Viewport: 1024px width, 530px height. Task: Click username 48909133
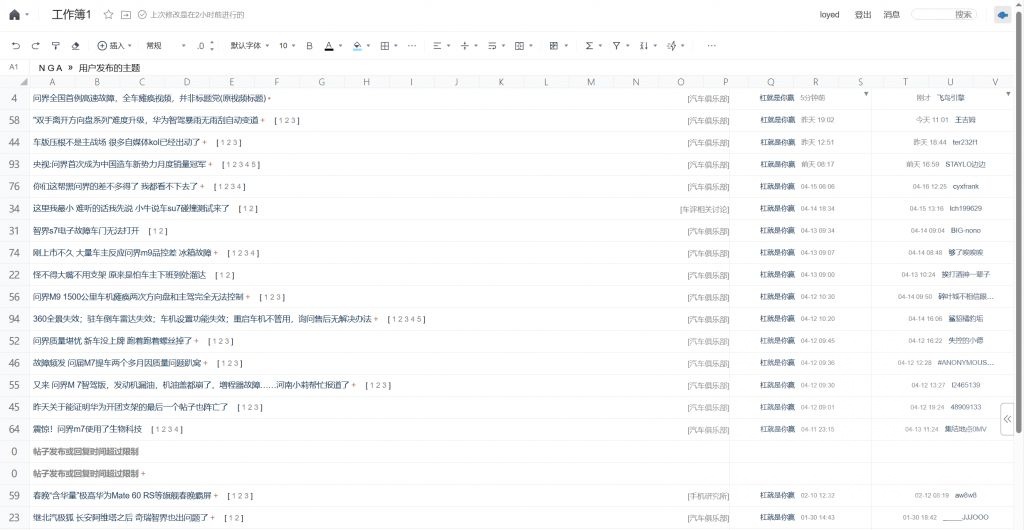pos(965,407)
